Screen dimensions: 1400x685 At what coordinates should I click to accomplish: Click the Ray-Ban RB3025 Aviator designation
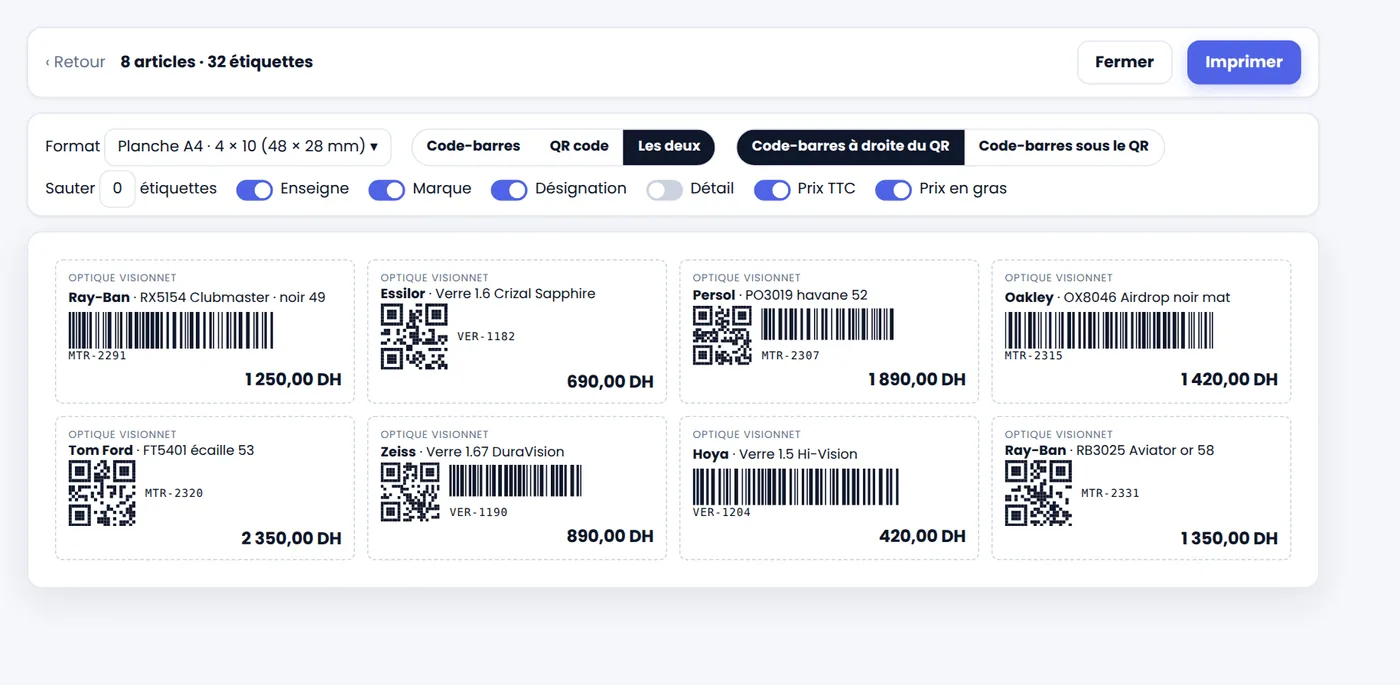point(1109,451)
